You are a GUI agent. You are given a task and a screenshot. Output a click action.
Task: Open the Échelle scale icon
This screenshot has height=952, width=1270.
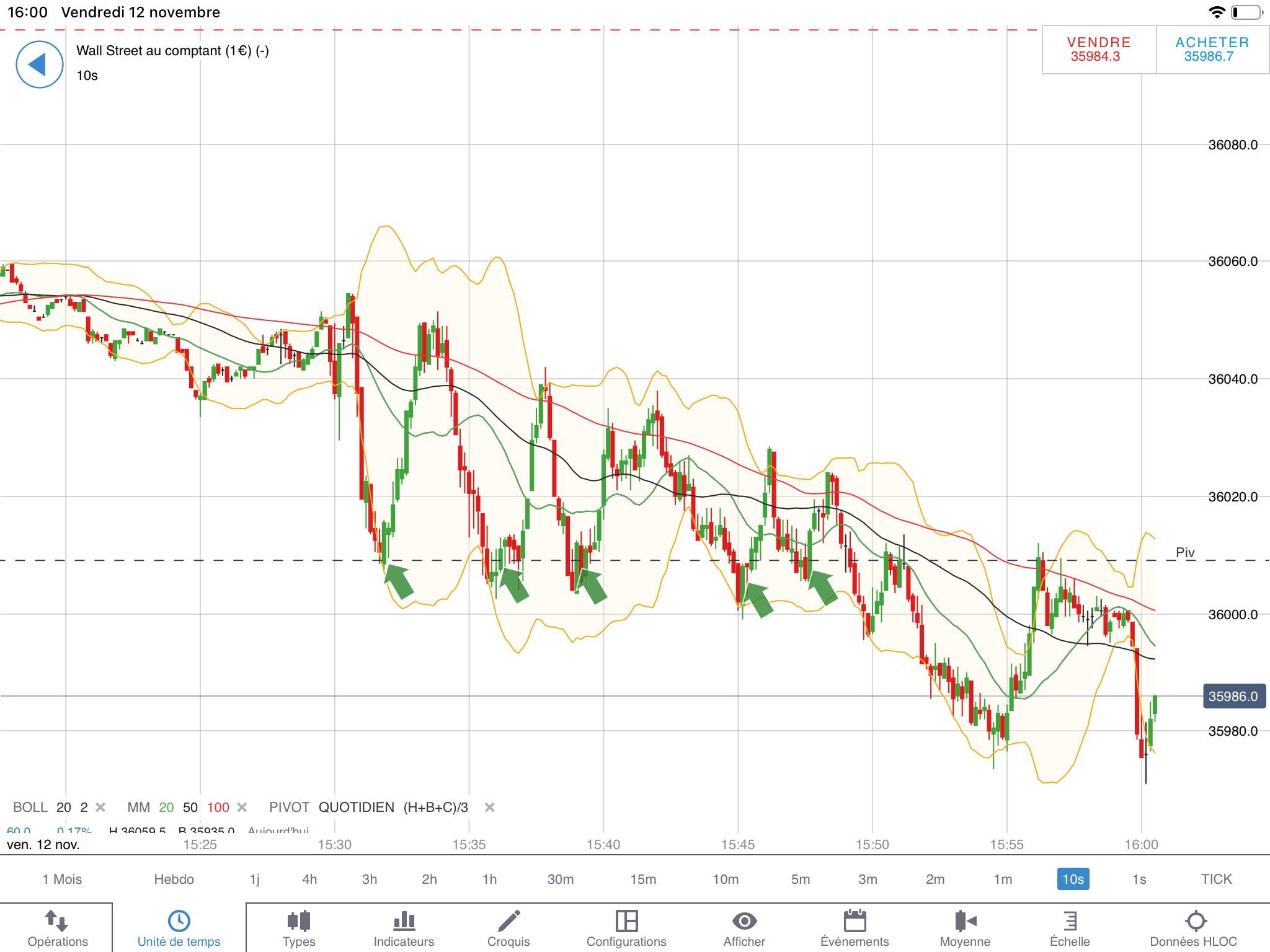click(x=1070, y=921)
